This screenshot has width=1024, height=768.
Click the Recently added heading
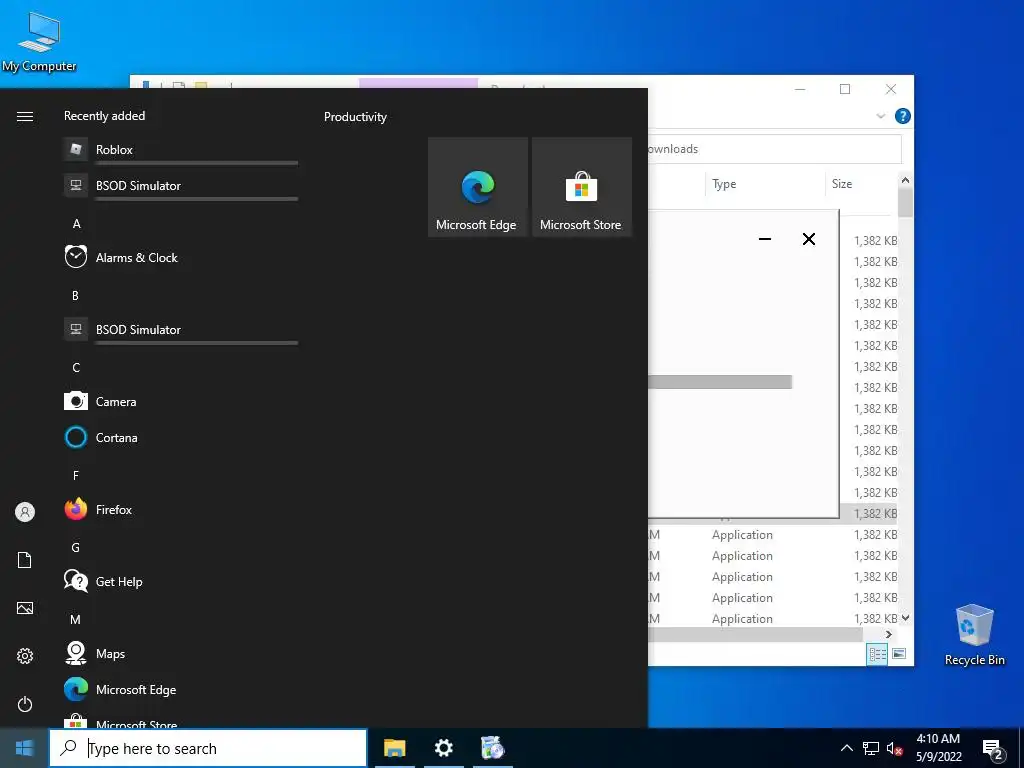104,116
